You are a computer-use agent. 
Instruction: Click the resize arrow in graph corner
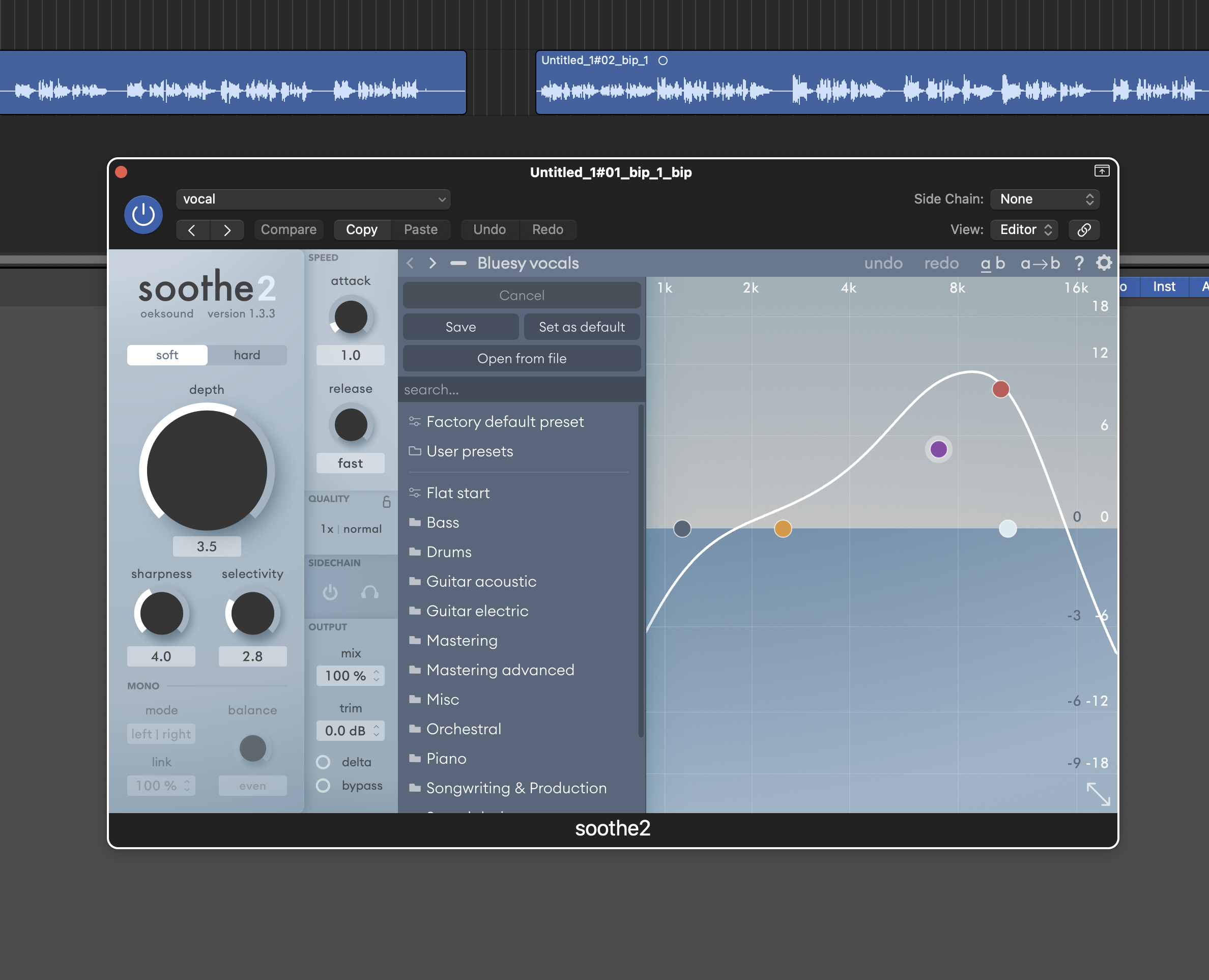click(x=1098, y=794)
